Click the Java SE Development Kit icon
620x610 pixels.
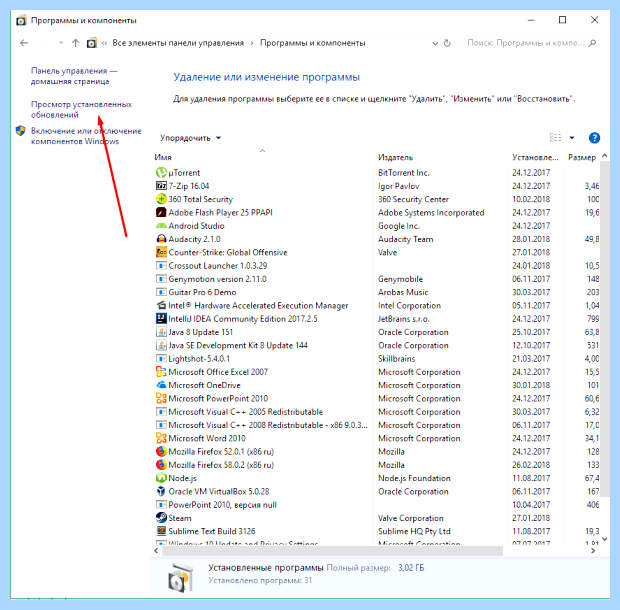[161, 346]
